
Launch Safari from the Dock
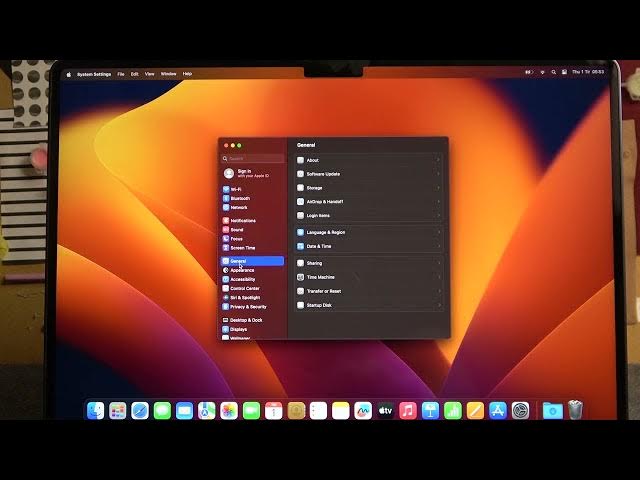[x=140, y=410]
